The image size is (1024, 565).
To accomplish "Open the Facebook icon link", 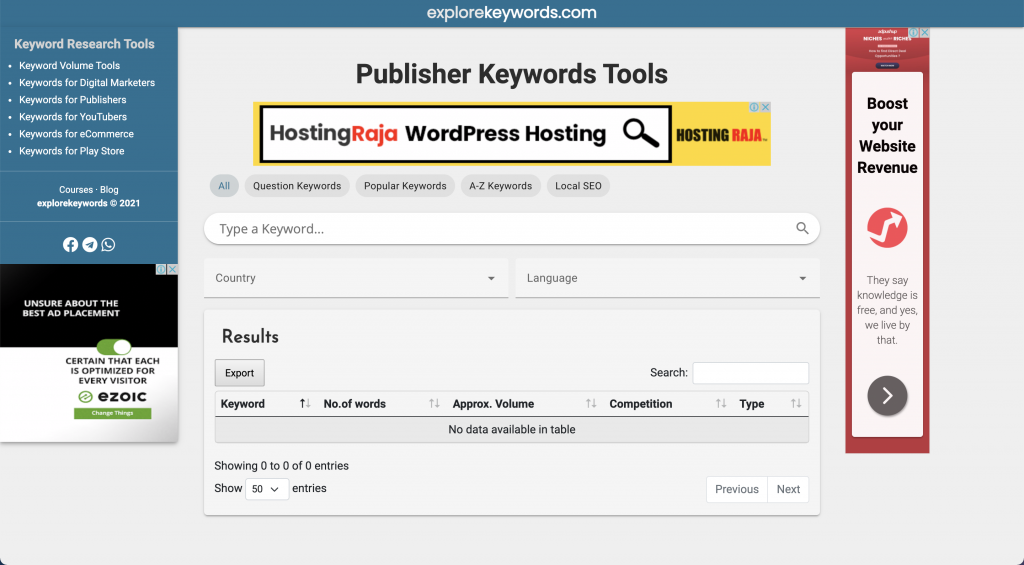I will 71,244.
